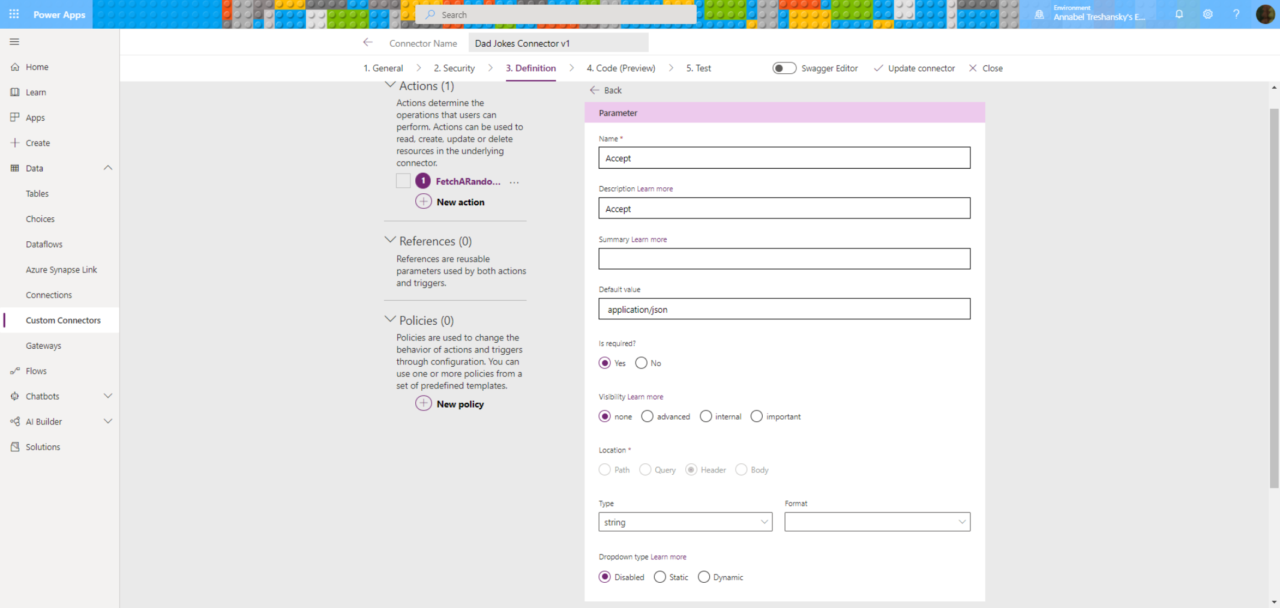Viewport: 1280px width, 608px height.
Task: Open the Type dropdown showing string
Action: coord(685,522)
